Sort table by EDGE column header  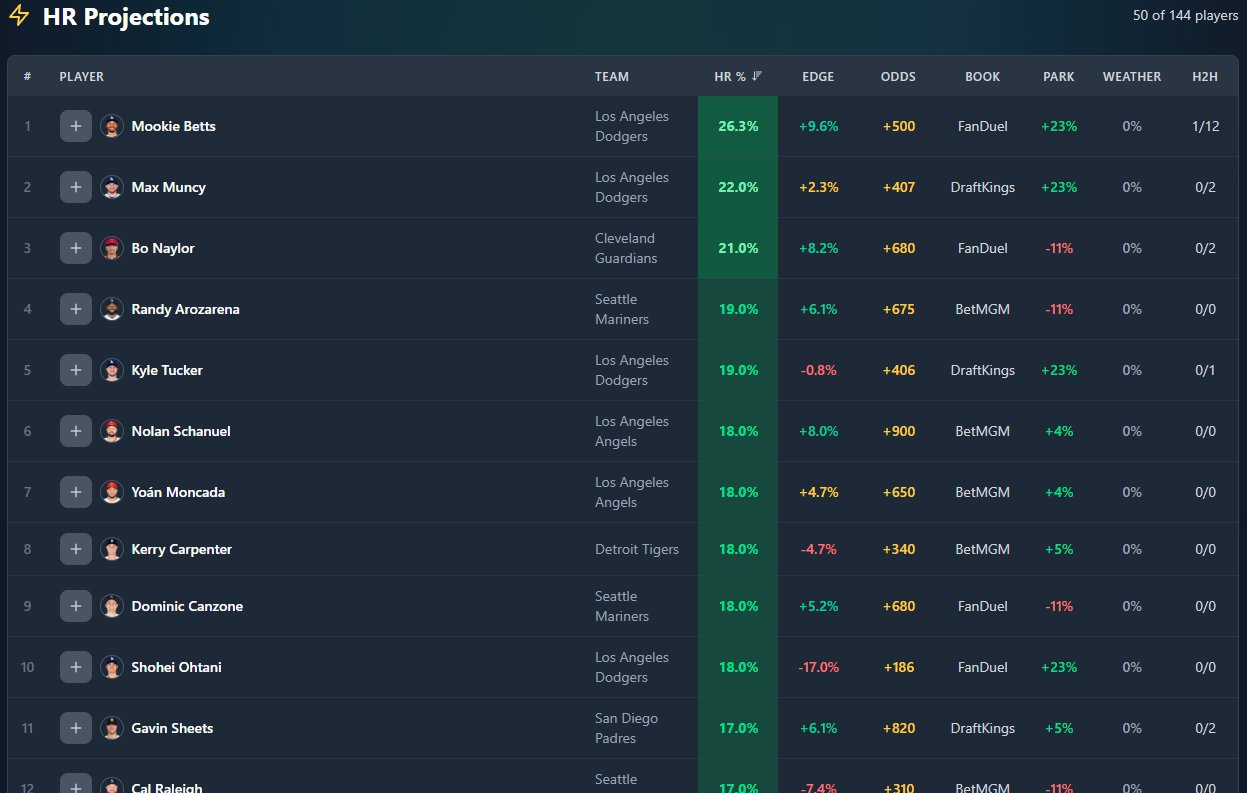click(x=818, y=76)
